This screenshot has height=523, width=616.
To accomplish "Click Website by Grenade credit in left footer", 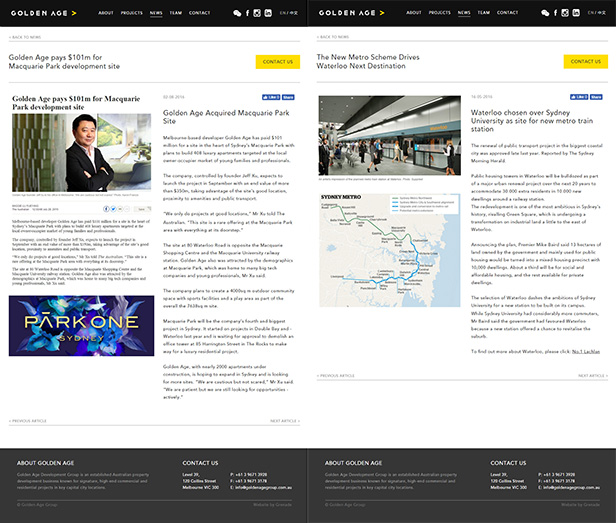I will tap(272, 505).
